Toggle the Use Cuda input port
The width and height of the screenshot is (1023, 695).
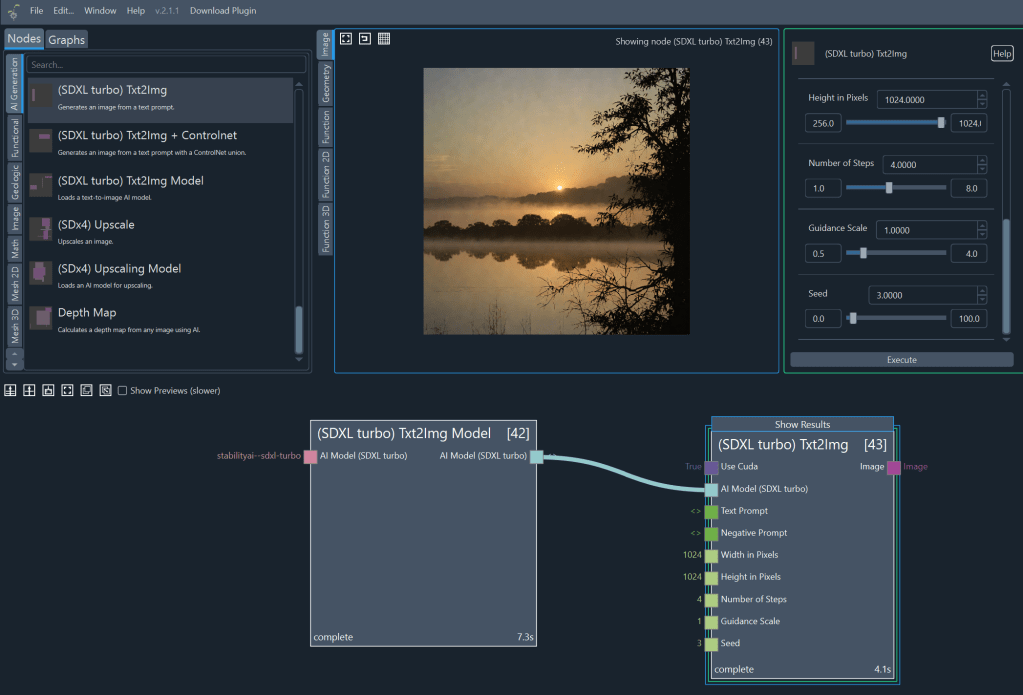point(711,467)
